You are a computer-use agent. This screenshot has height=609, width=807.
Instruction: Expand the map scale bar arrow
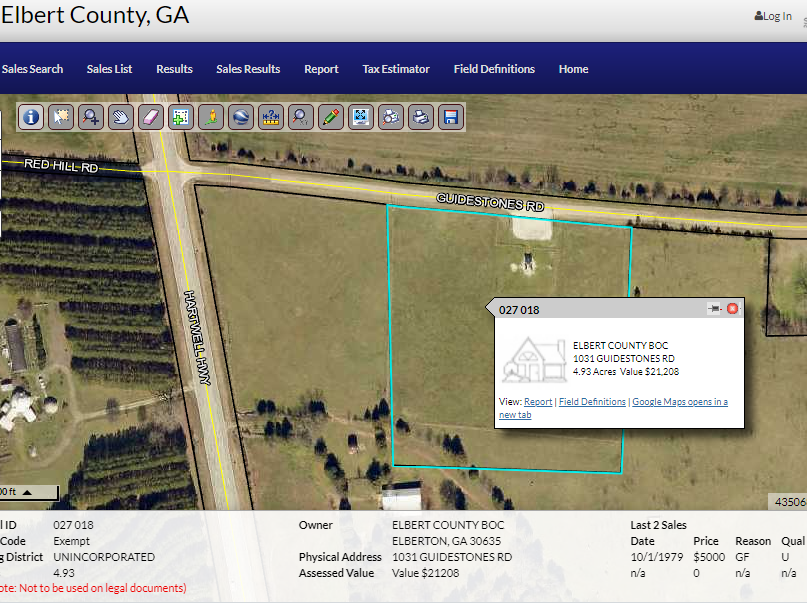(27, 492)
